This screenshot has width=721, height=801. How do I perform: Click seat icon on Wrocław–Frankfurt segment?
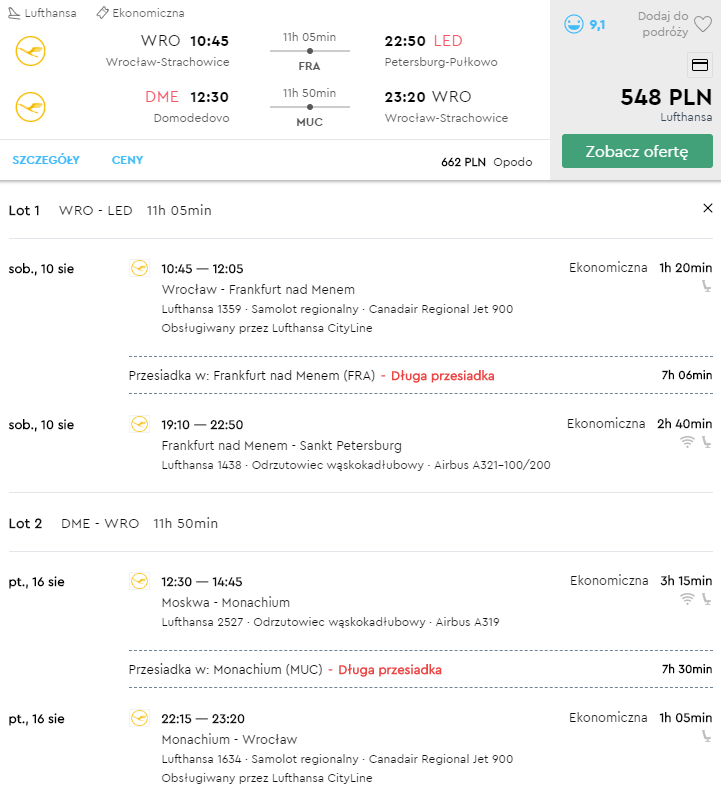point(706,286)
